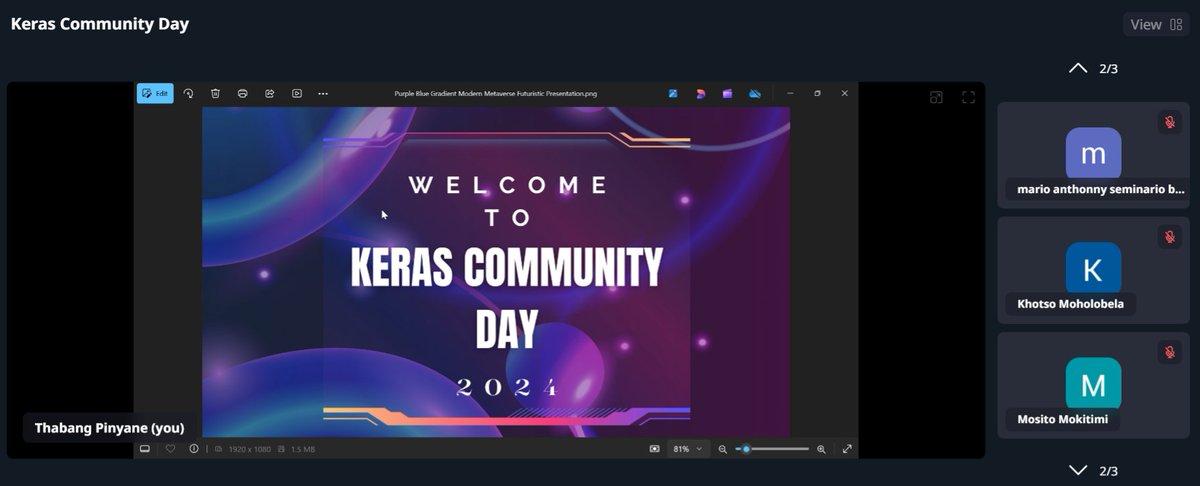Viewport: 1200px width, 486px height.
Task: Click the 2/3 page indicator at top
Action: (1108, 69)
